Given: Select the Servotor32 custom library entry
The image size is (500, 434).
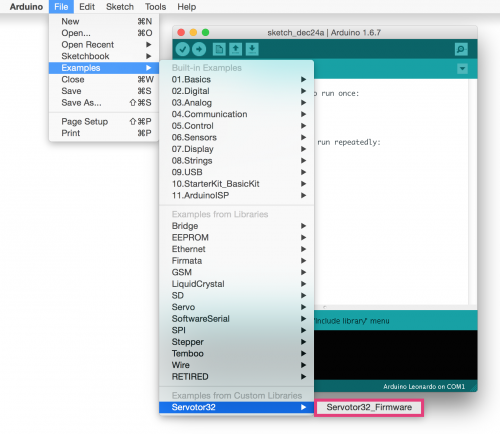Looking at the screenshot, I should [237, 407].
